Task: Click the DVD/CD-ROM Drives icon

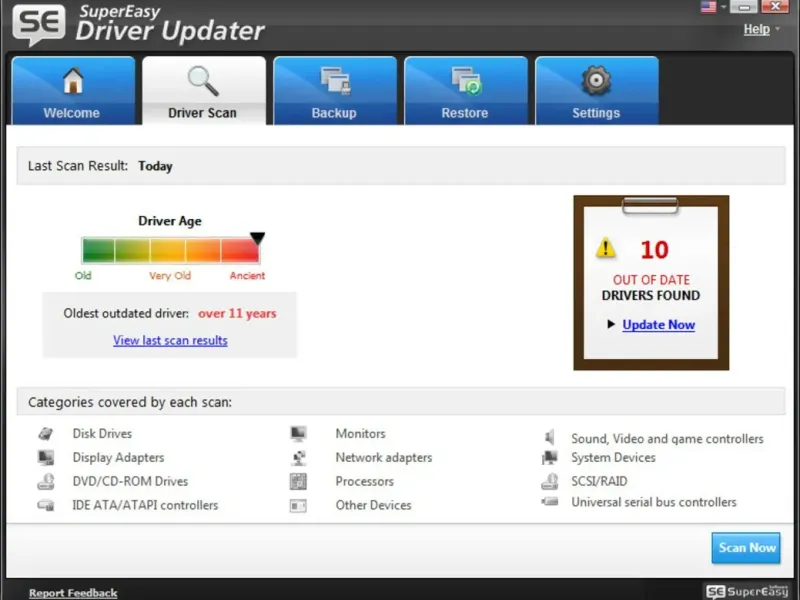Action: click(x=46, y=481)
